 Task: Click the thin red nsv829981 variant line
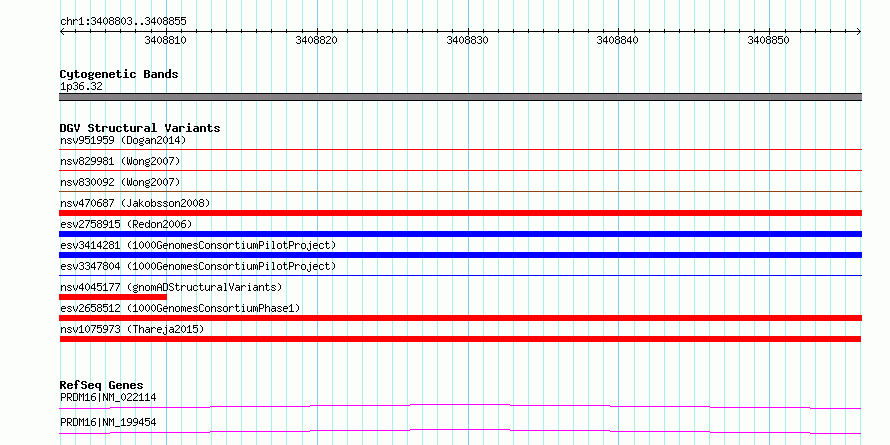tap(460, 170)
